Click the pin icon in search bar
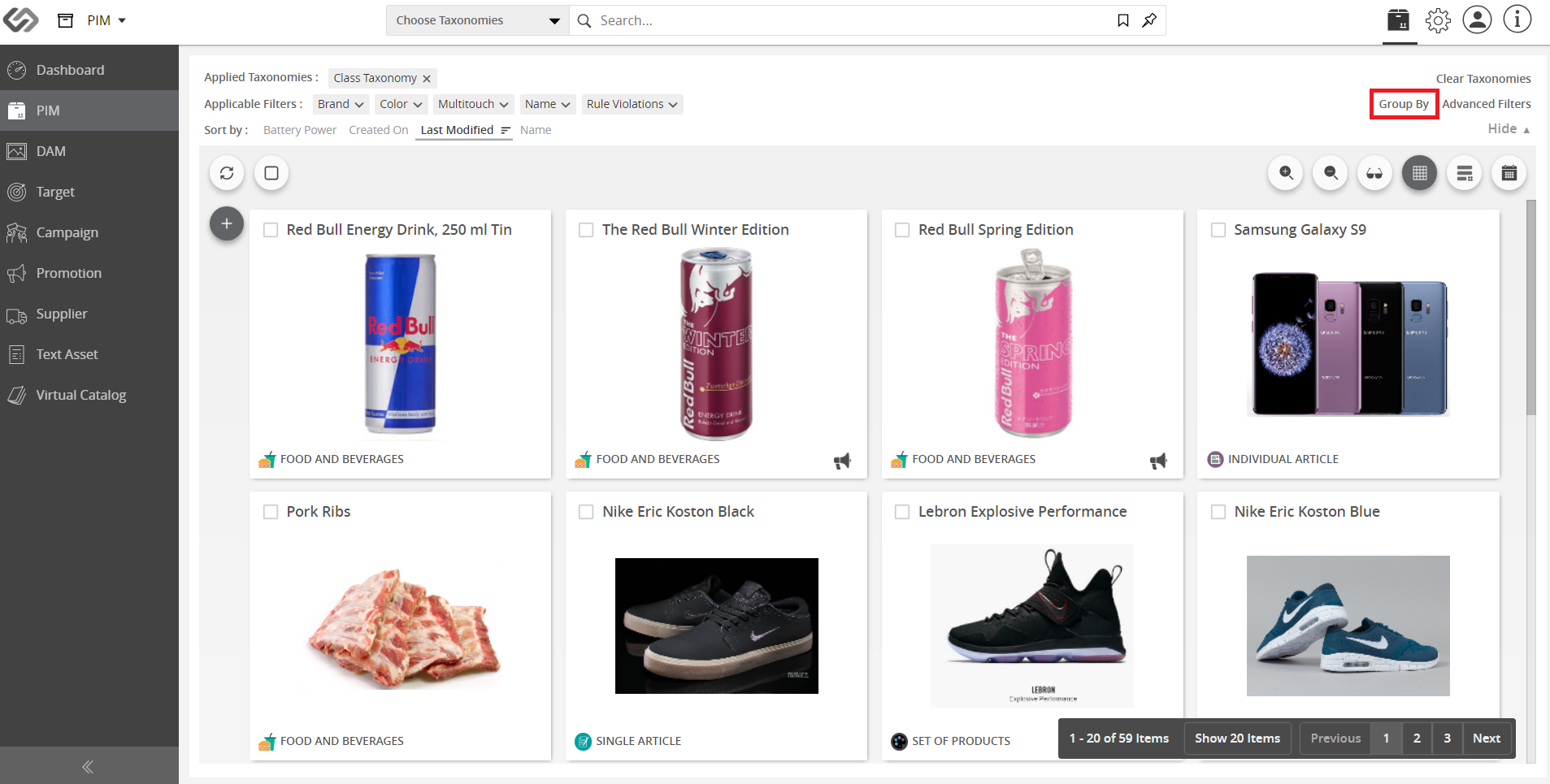The image size is (1550, 784). [1149, 20]
